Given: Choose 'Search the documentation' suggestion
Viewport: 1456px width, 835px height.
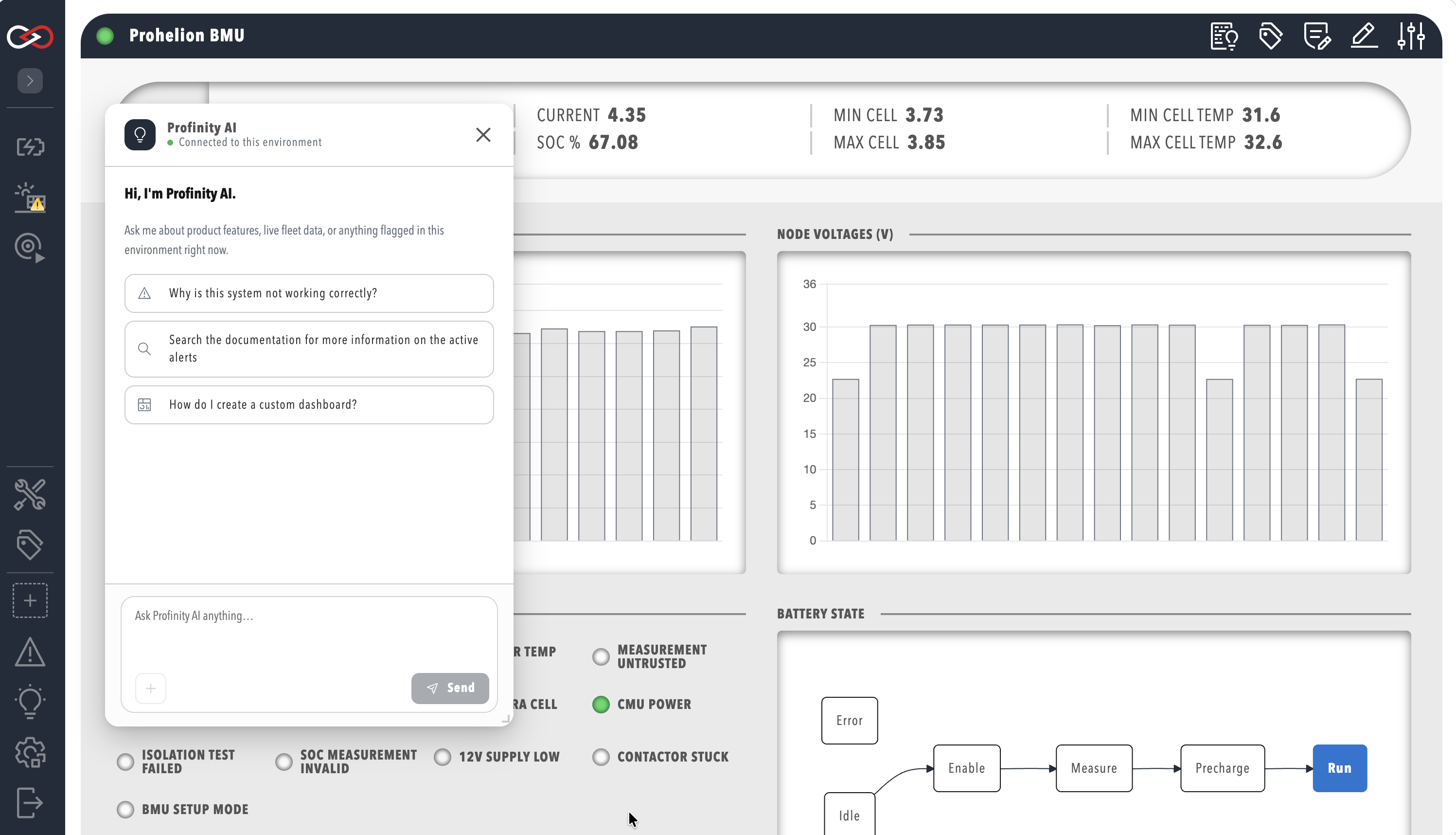Looking at the screenshot, I should pos(309,349).
